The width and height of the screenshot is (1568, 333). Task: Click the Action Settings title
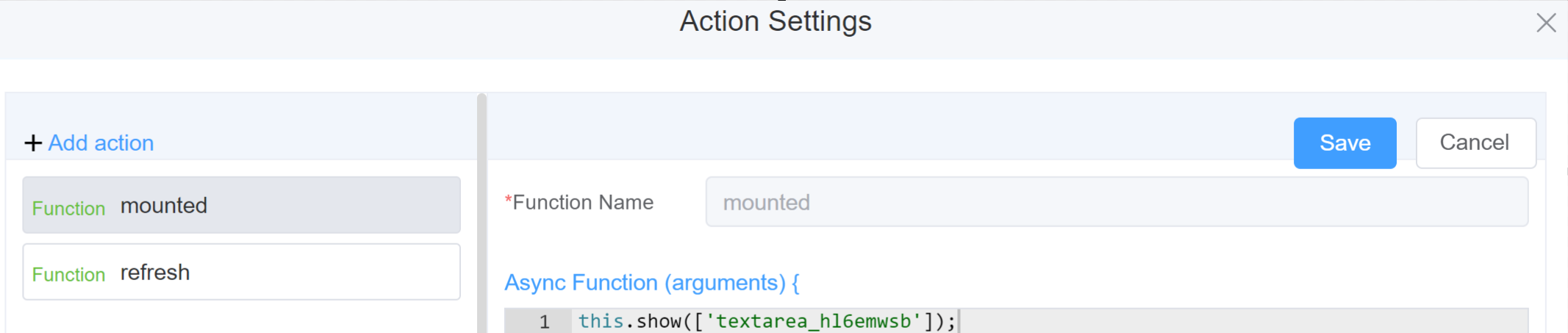[x=775, y=21]
